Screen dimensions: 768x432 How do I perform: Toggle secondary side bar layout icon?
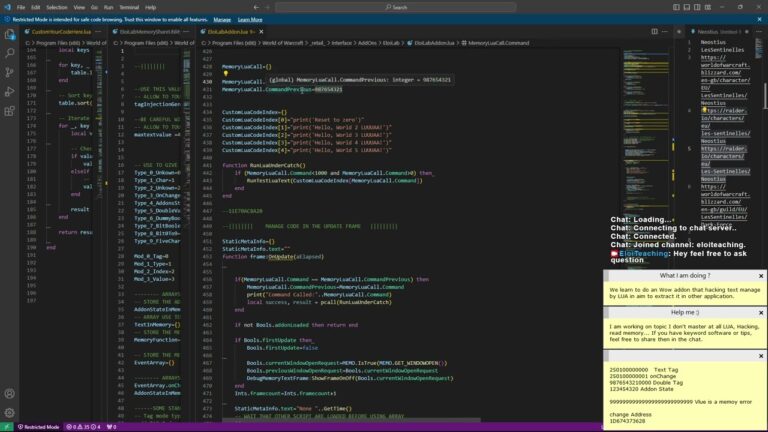[x=697, y=7]
